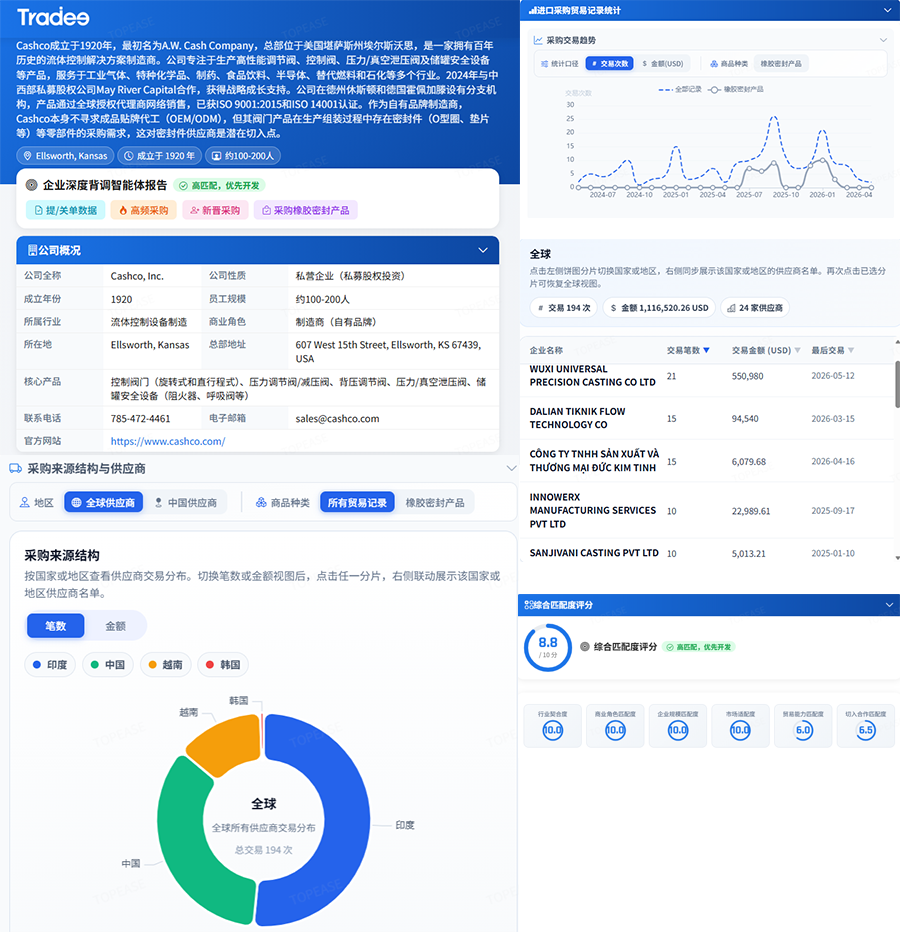The height and width of the screenshot is (932, 900).
Task: Click the user-plus icon in 新晋采购 tag
Action: click(x=194, y=210)
